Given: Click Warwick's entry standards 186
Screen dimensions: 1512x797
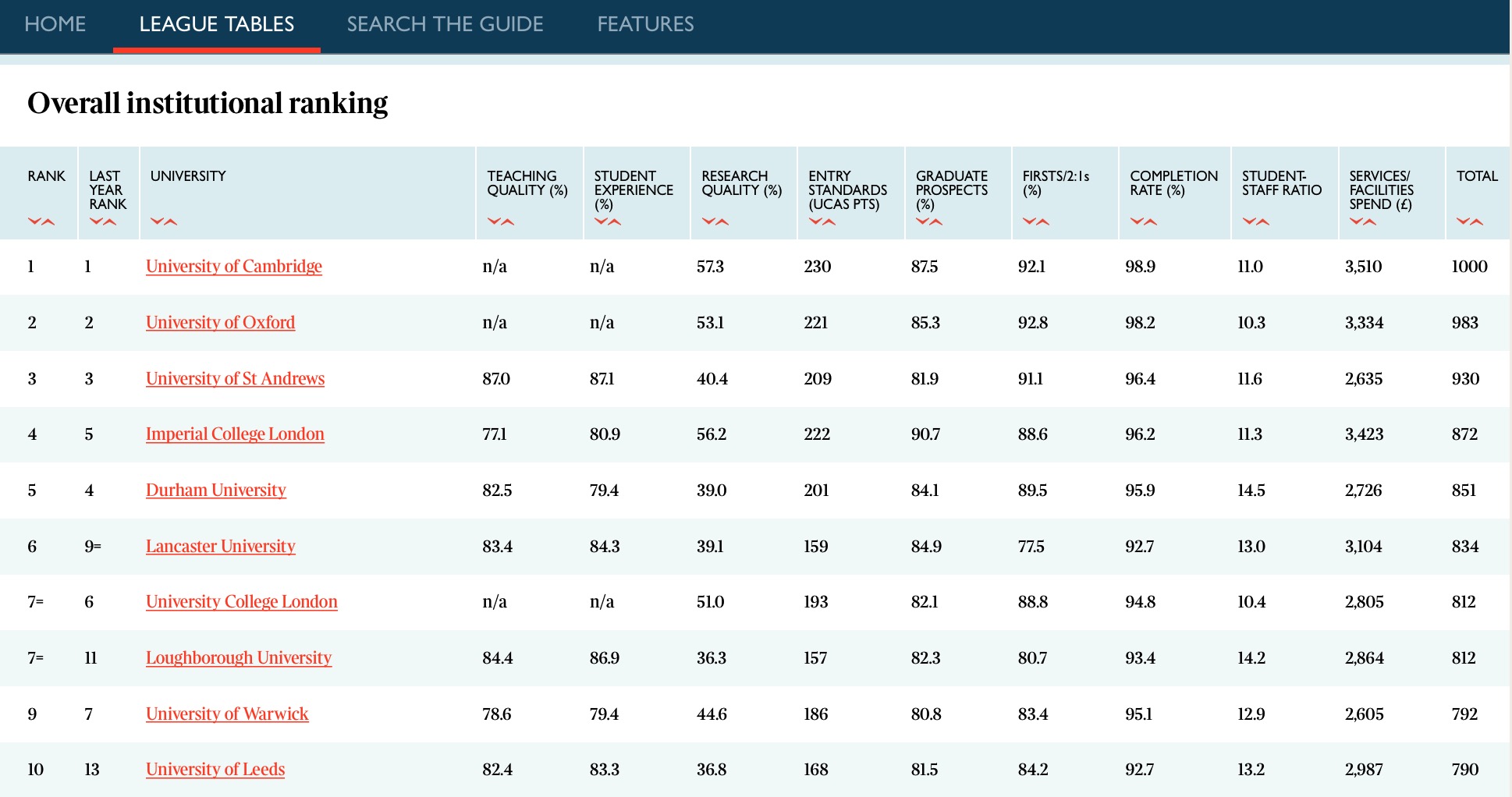Looking at the screenshot, I should tap(816, 714).
